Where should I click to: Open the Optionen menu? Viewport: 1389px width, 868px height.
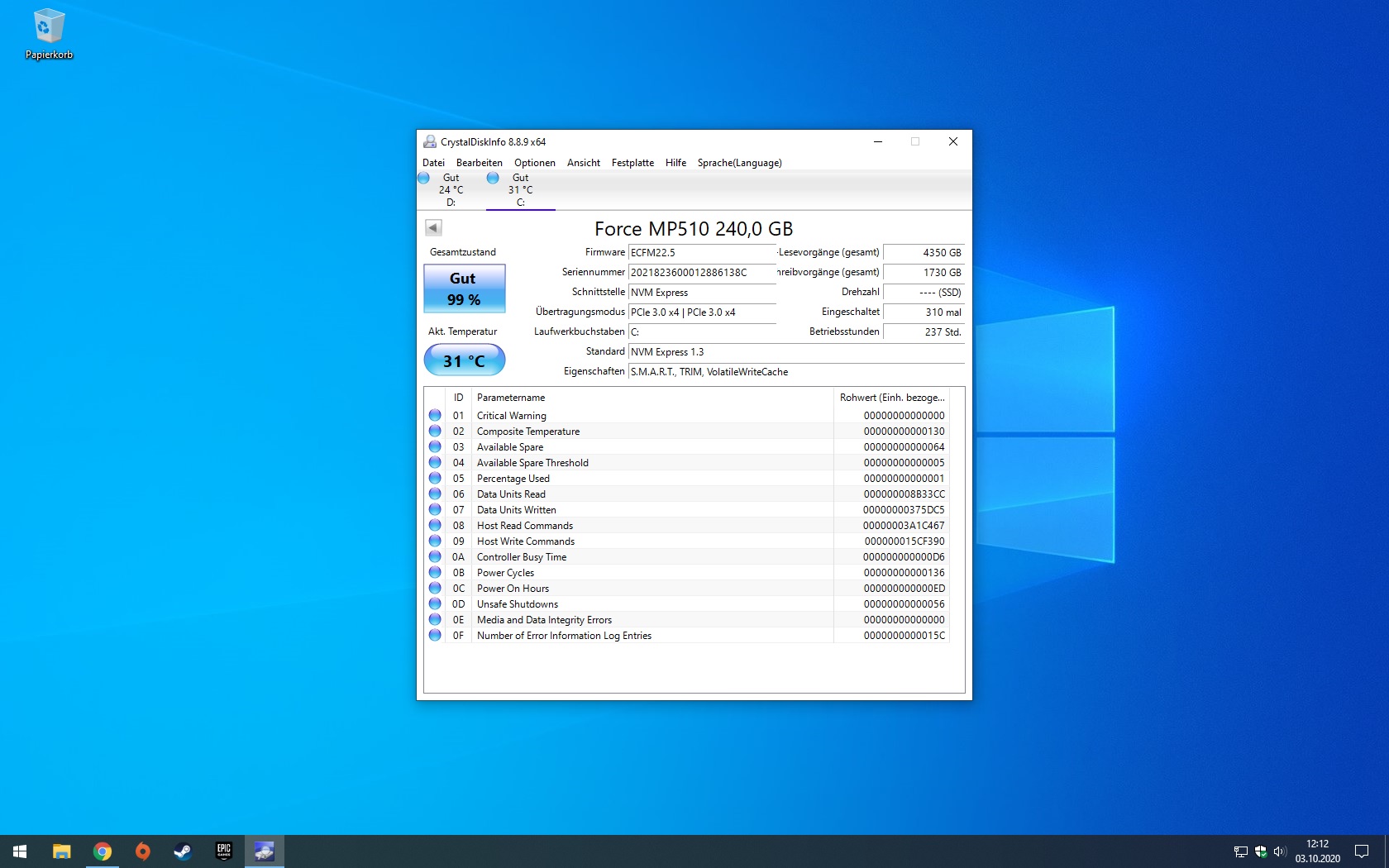[534, 163]
